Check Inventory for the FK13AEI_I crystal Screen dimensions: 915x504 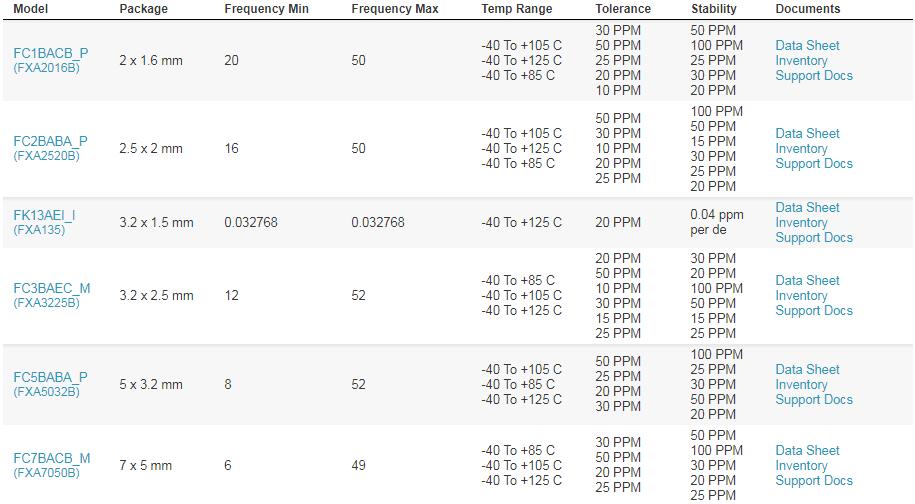[801, 222]
